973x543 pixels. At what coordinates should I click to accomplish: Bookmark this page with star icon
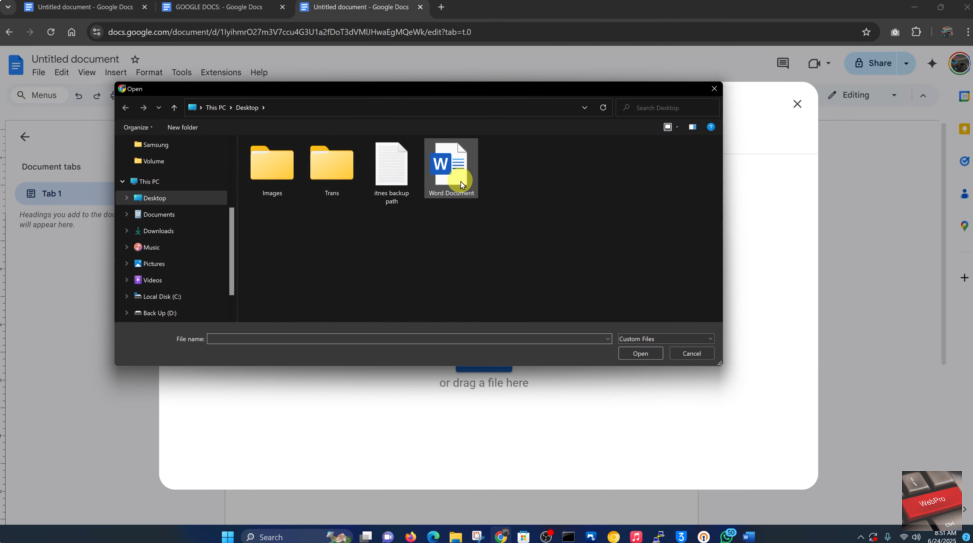click(x=866, y=32)
